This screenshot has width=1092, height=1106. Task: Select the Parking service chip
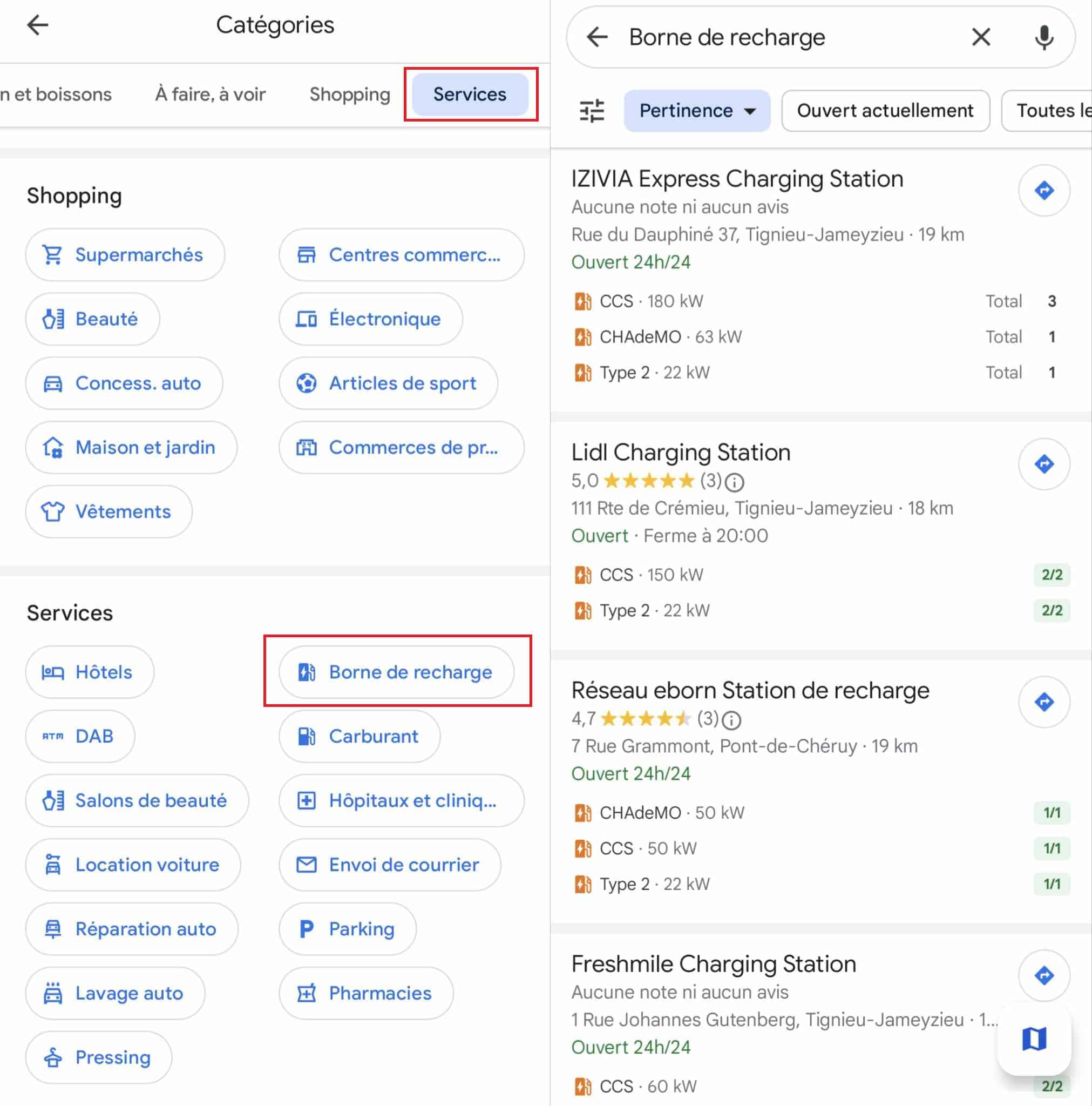348,928
